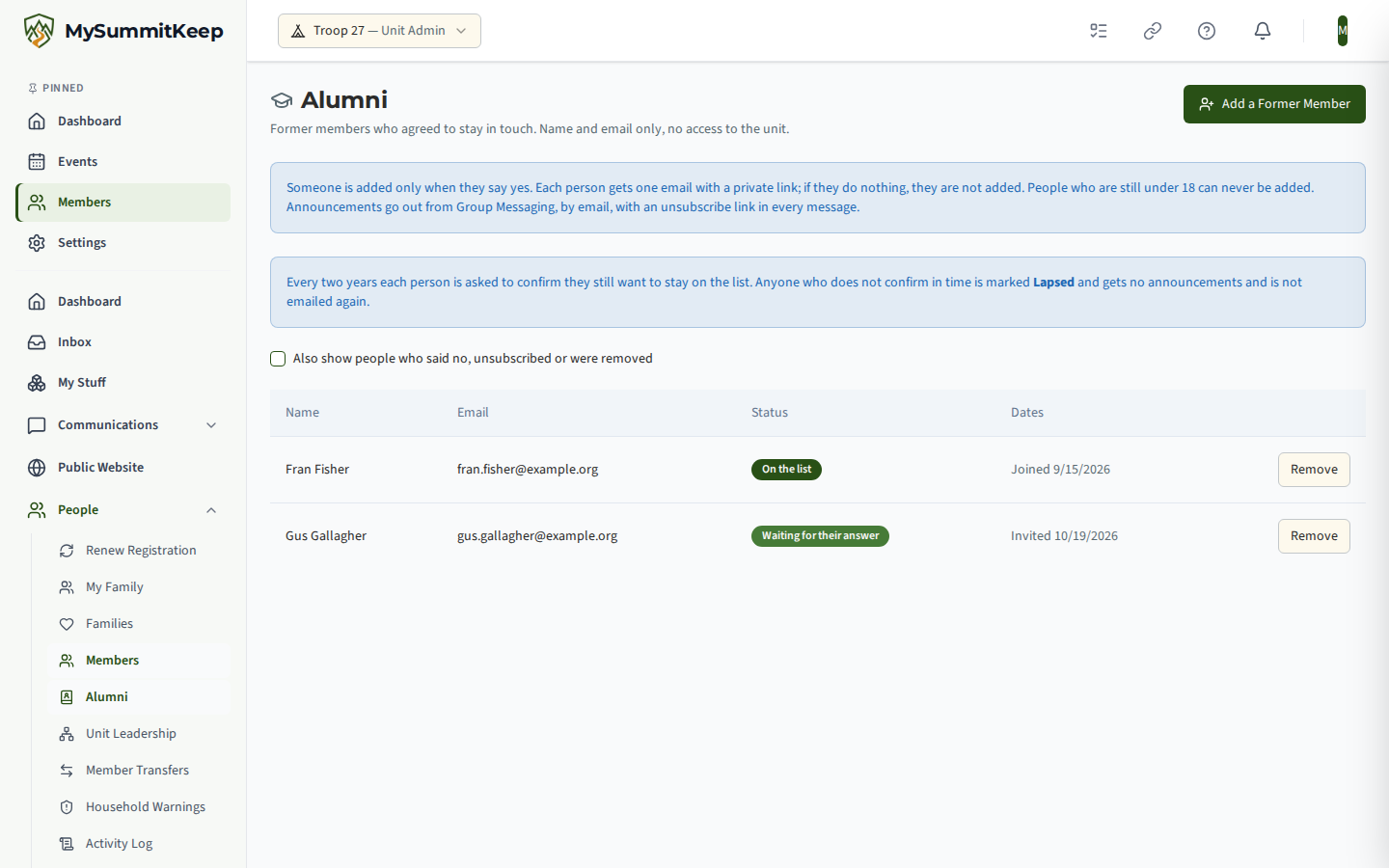Click the 'On the list' status badge
The height and width of the screenshot is (868, 1389).
pyautogui.click(x=786, y=470)
